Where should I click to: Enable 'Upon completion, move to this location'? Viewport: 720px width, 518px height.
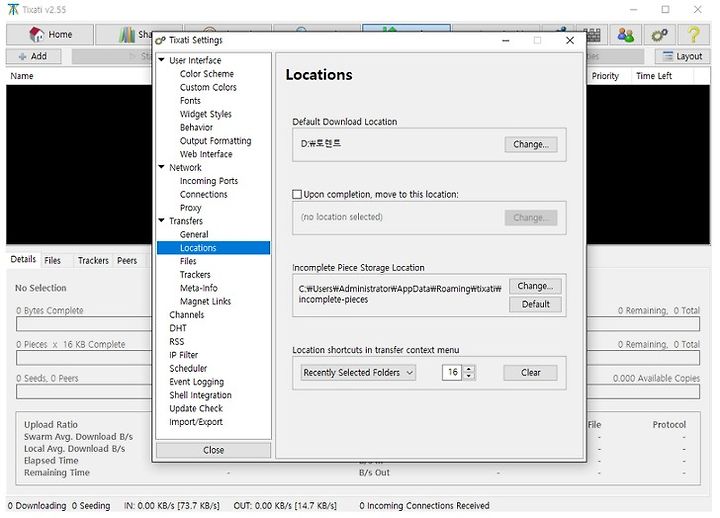(x=297, y=194)
